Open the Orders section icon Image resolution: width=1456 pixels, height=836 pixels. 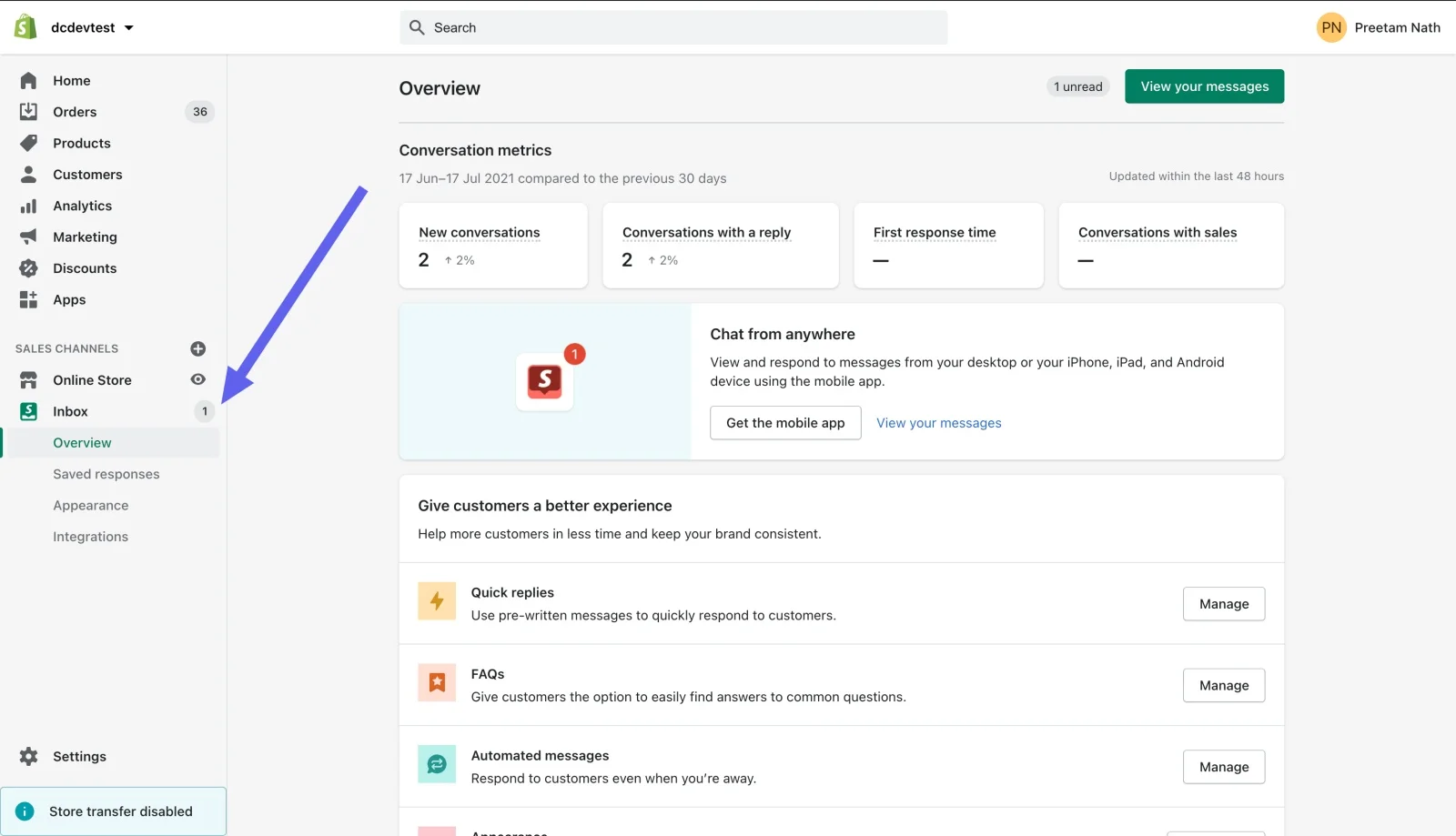tap(28, 112)
